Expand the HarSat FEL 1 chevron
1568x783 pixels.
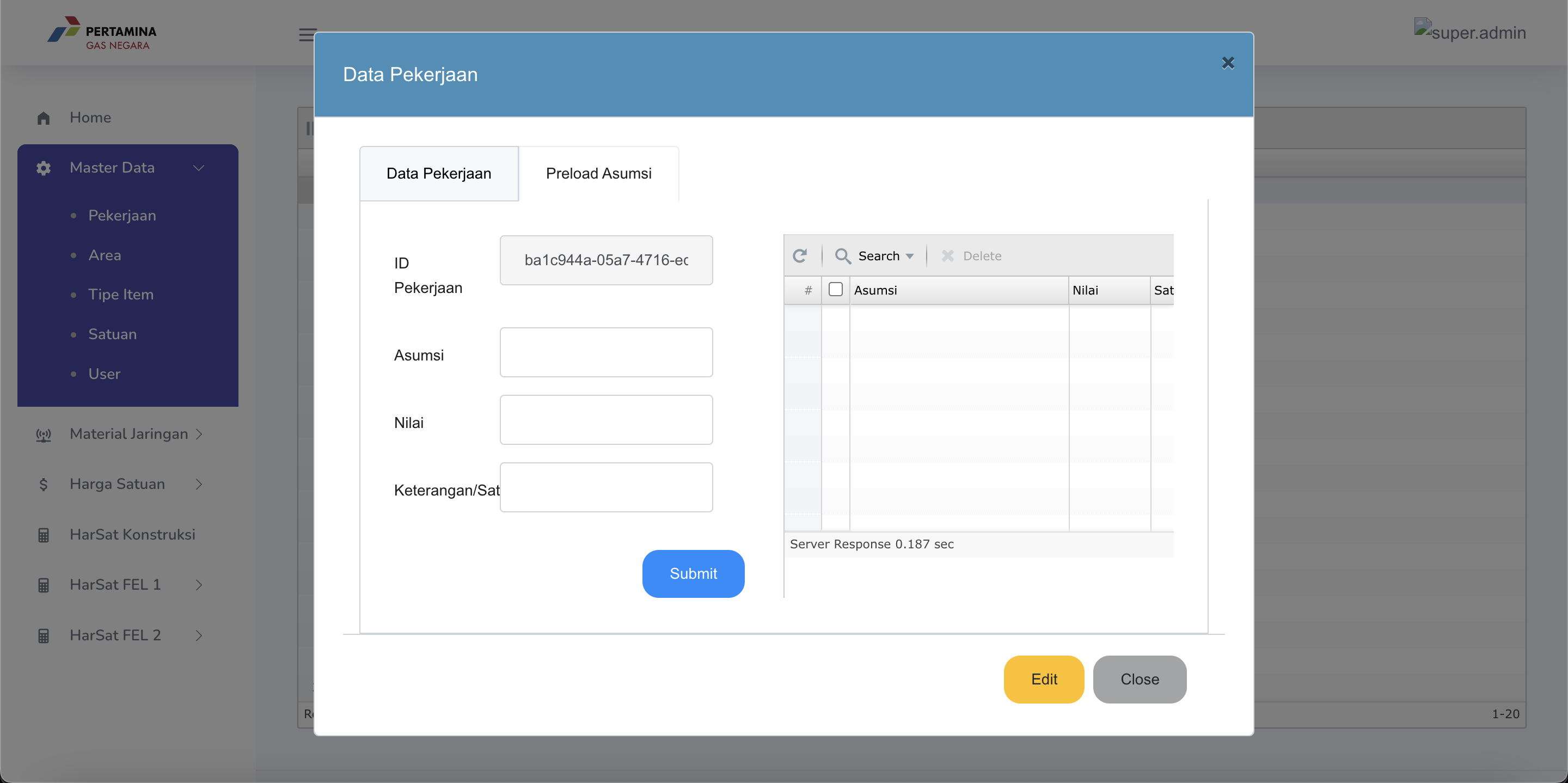pos(199,585)
